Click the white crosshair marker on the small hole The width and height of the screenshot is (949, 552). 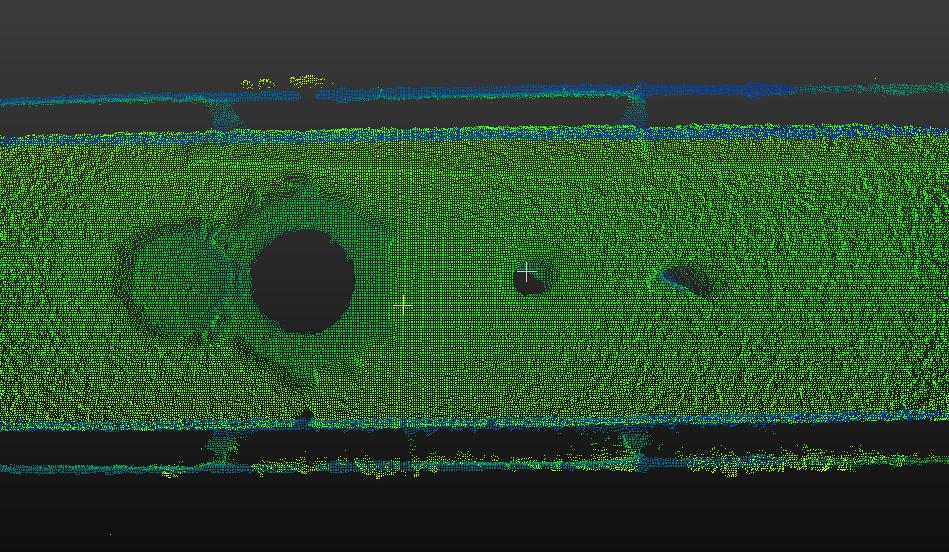(526, 271)
